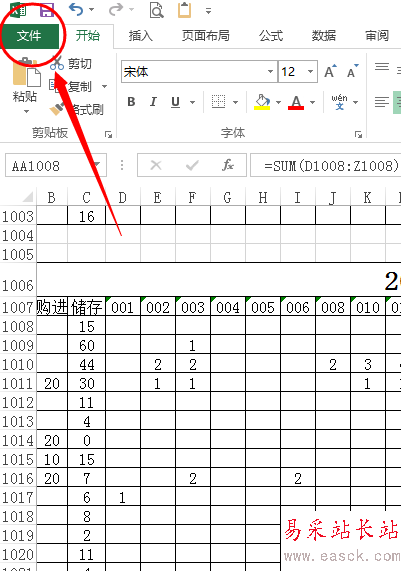Switch to the 审阅 (Review) tab
Image resolution: width=401 pixels, height=571 pixels.
[x=377, y=36]
